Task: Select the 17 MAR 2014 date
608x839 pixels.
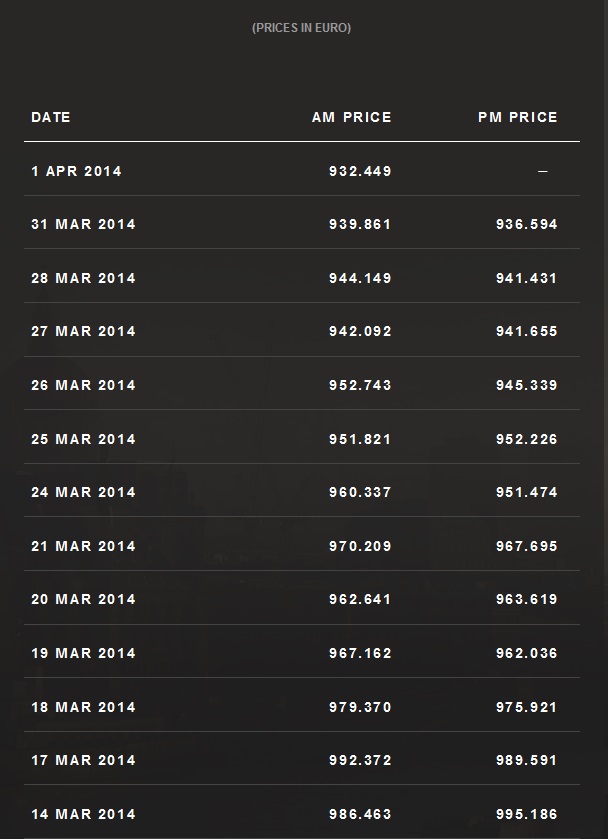Action: [x=83, y=760]
